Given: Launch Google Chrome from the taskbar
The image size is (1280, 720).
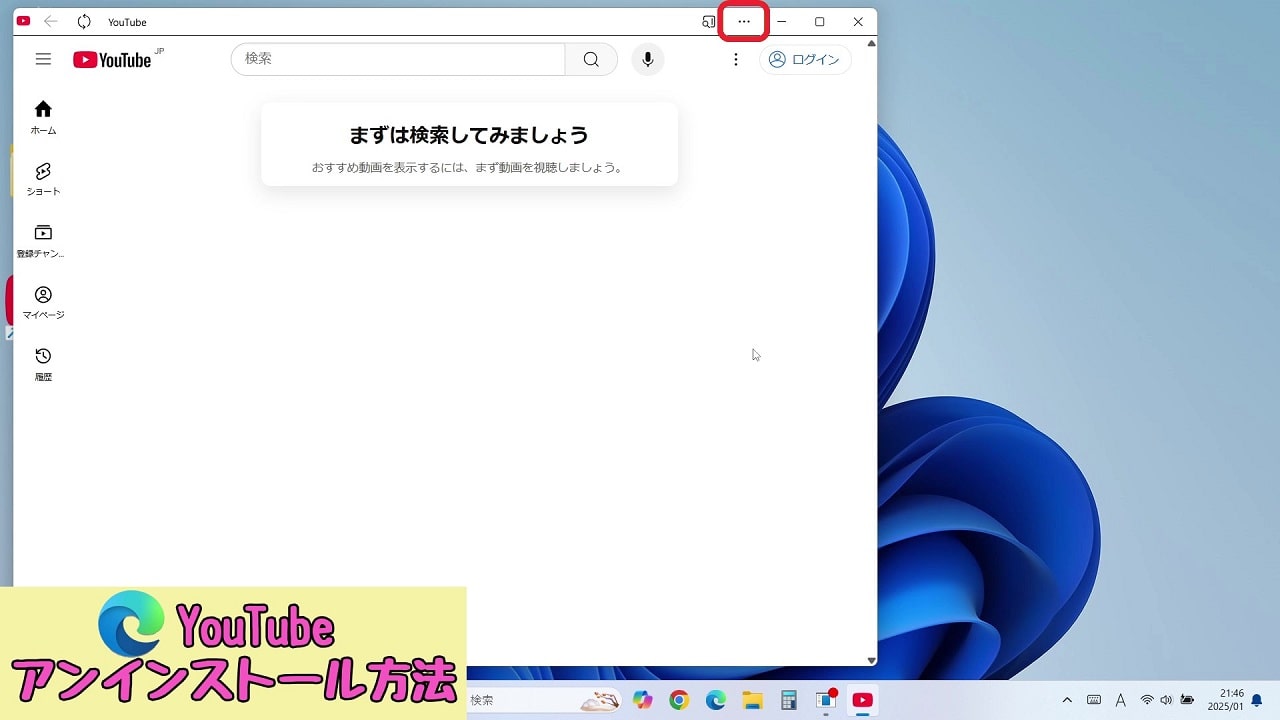Looking at the screenshot, I should pos(679,700).
